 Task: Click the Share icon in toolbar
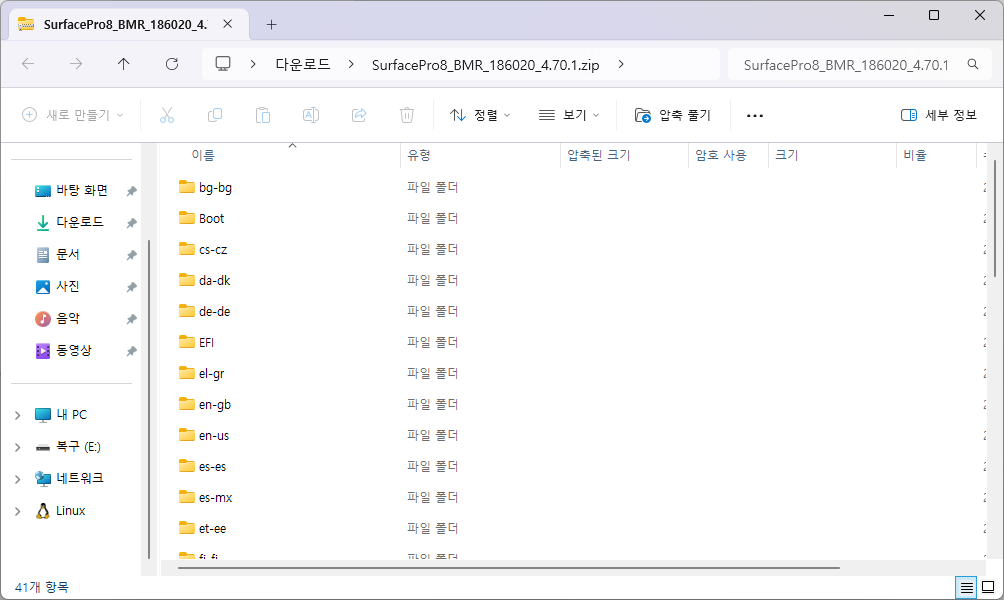click(x=359, y=115)
